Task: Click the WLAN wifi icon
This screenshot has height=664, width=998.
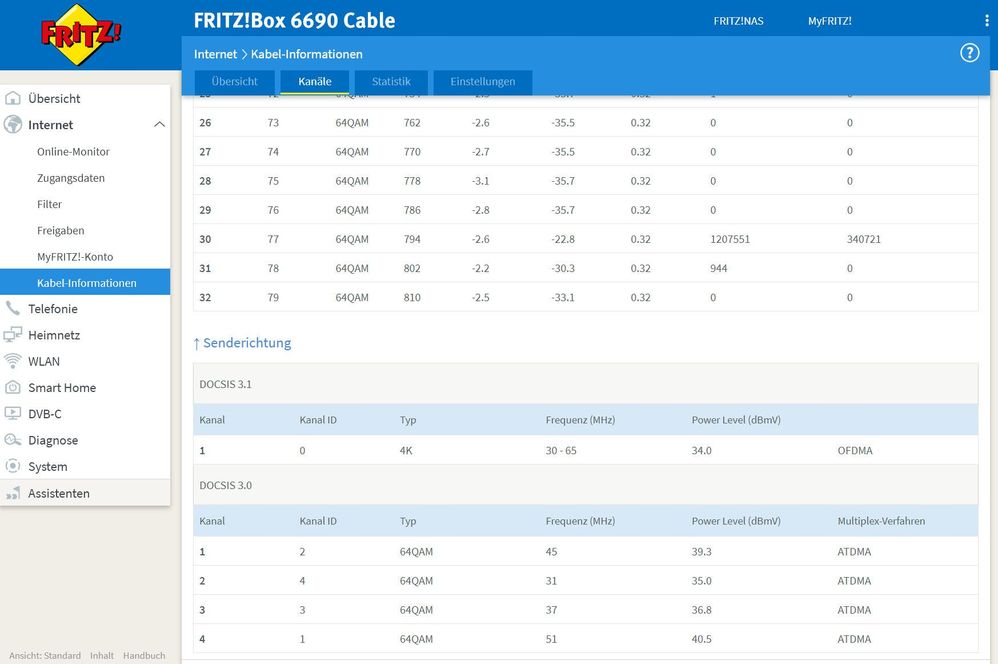Action: tap(13, 361)
